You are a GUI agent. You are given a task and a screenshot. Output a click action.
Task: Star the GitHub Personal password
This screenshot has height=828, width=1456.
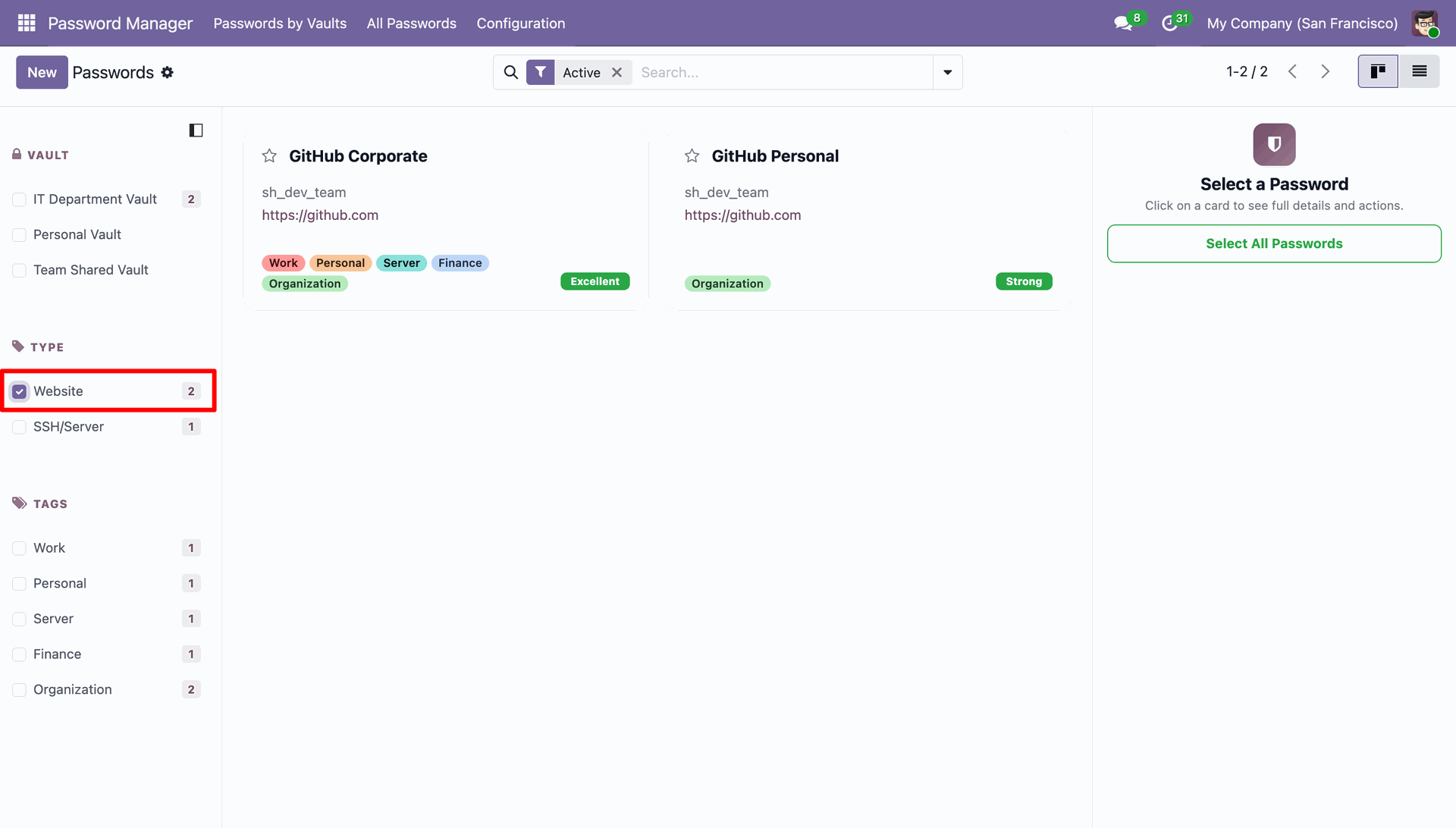[692, 156]
